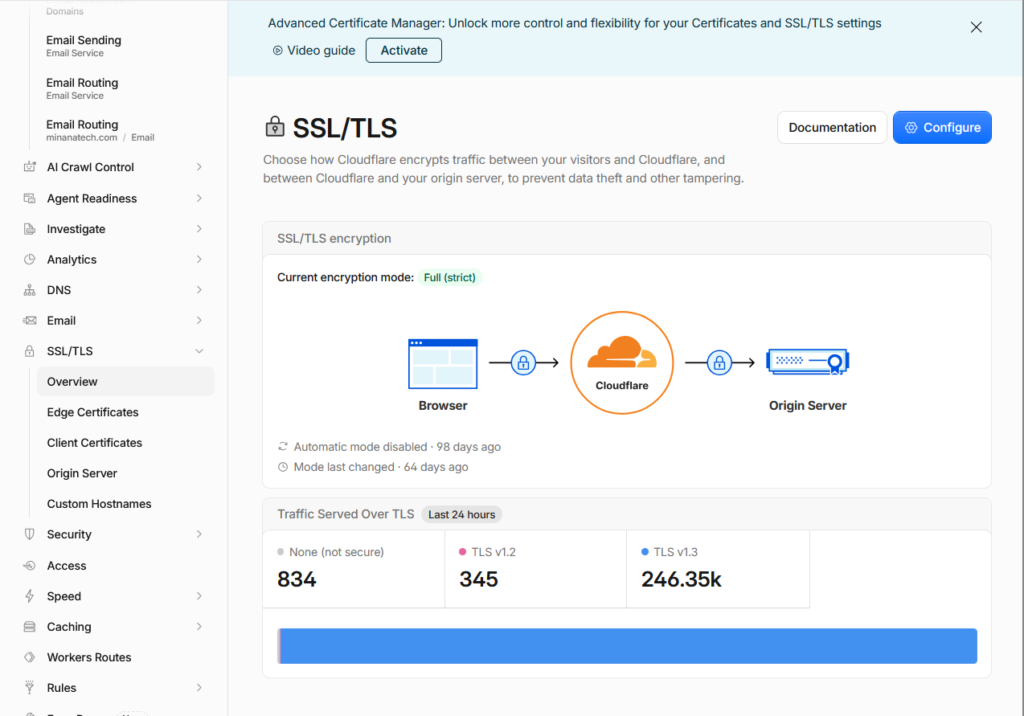Expand the Rules section chevron
Viewport: 1024px width, 716px height.
[x=199, y=687]
